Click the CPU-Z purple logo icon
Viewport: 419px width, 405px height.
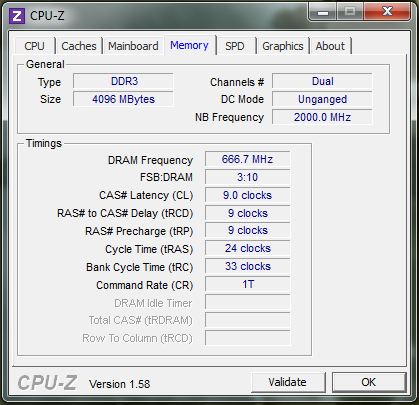[x=17, y=15]
